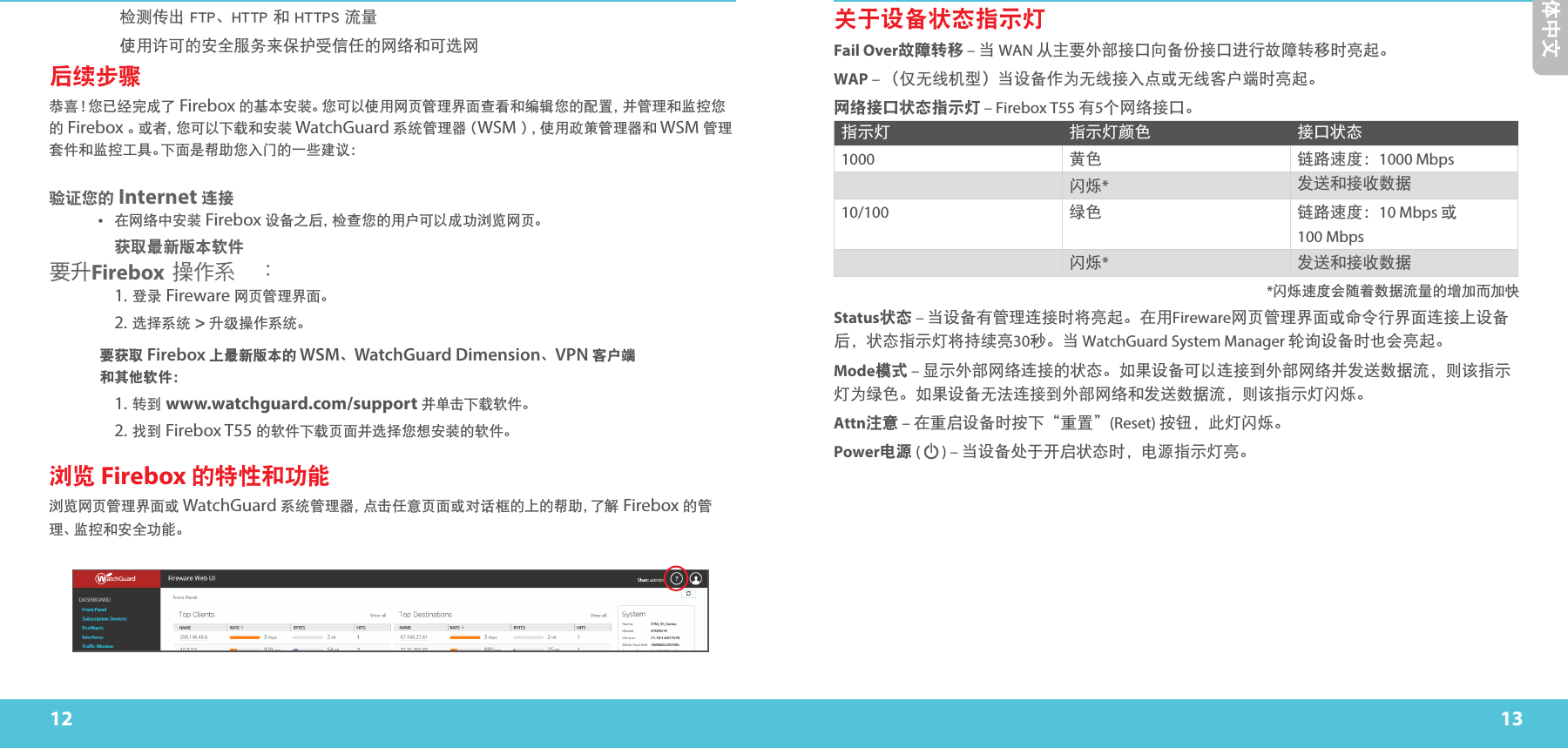Open the www.watchguard.com/support link
Screen dimensions: 1568x748
[x=291, y=404]
